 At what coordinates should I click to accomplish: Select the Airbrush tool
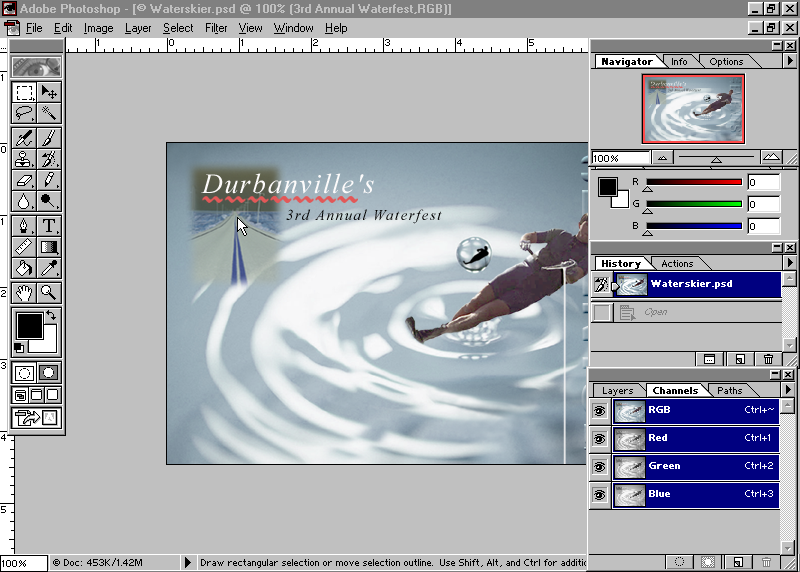24,138
